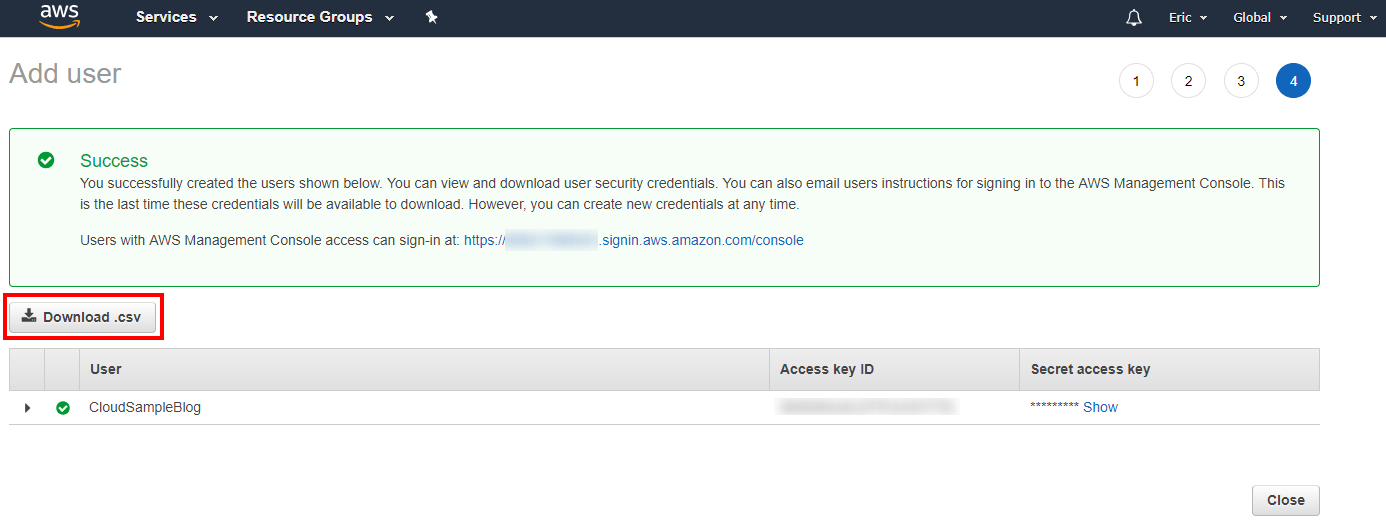Download the credentials .csv file
Viewport: 1386px width, 524px height.
click(x=83, y=317)
